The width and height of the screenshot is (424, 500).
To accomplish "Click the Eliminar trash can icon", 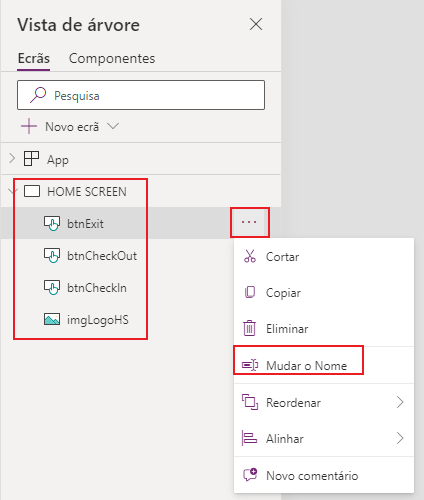I will click(x=249, y=328).
